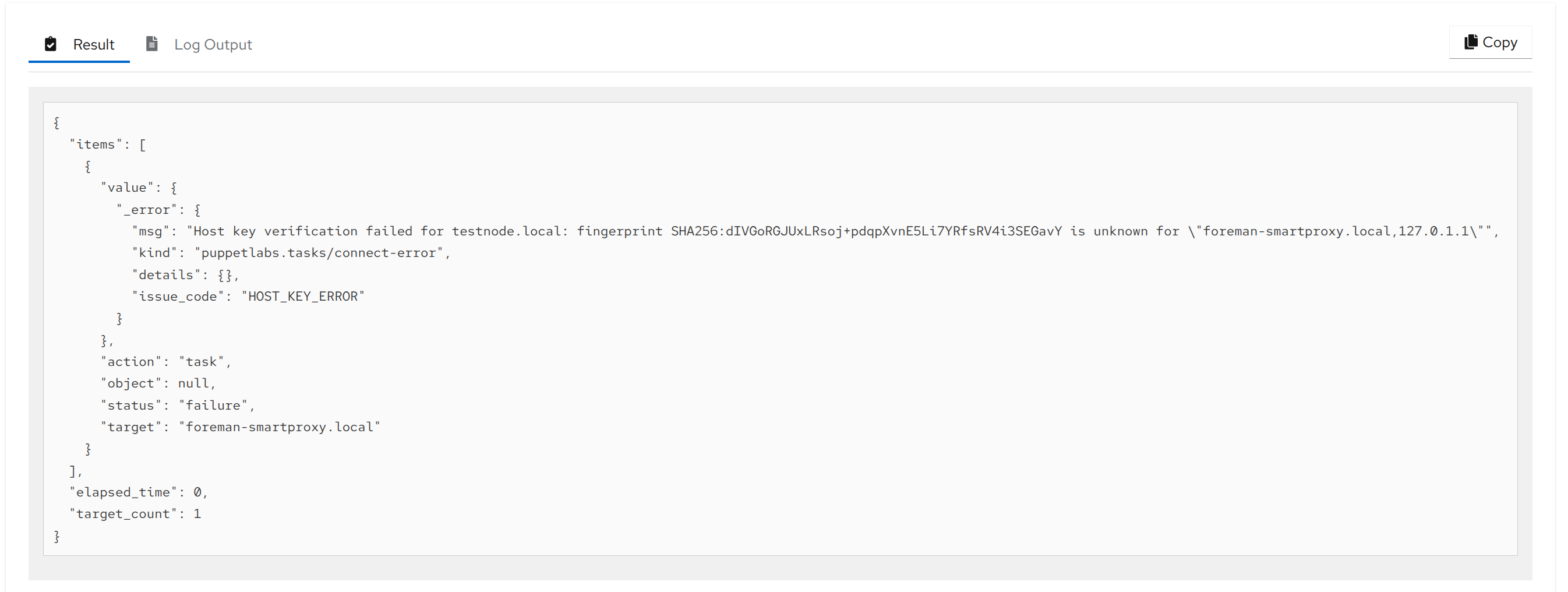This screenshot has width=1568, height=592.
Task: Open the Log Output tab
Action: [x=213, y=44]
